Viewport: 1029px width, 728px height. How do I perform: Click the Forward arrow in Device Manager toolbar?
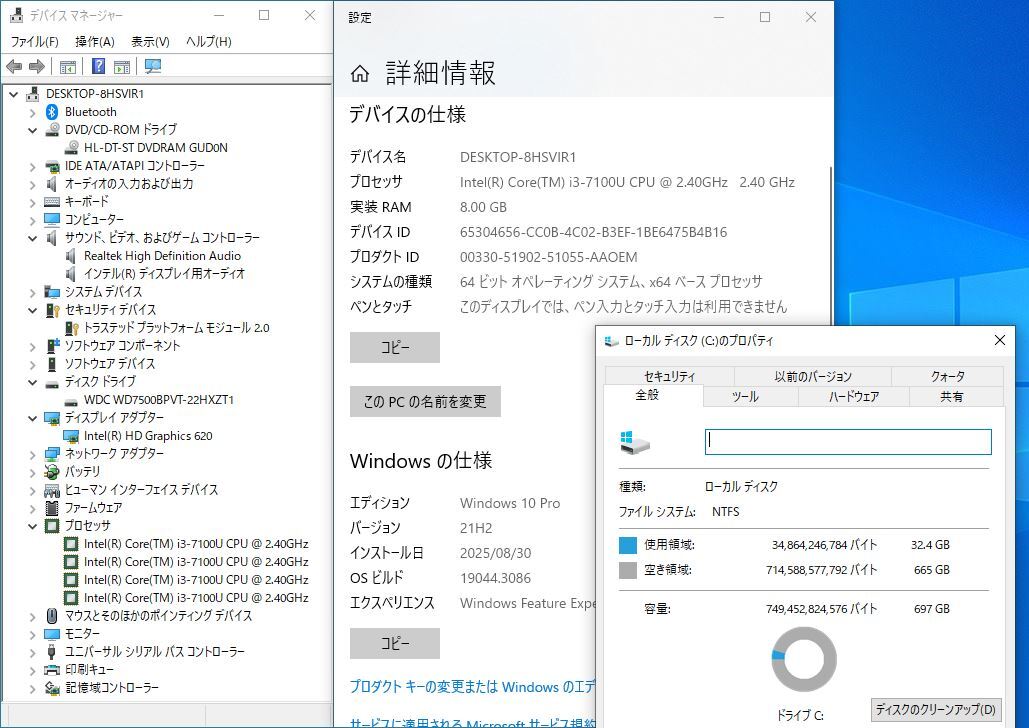37,66
